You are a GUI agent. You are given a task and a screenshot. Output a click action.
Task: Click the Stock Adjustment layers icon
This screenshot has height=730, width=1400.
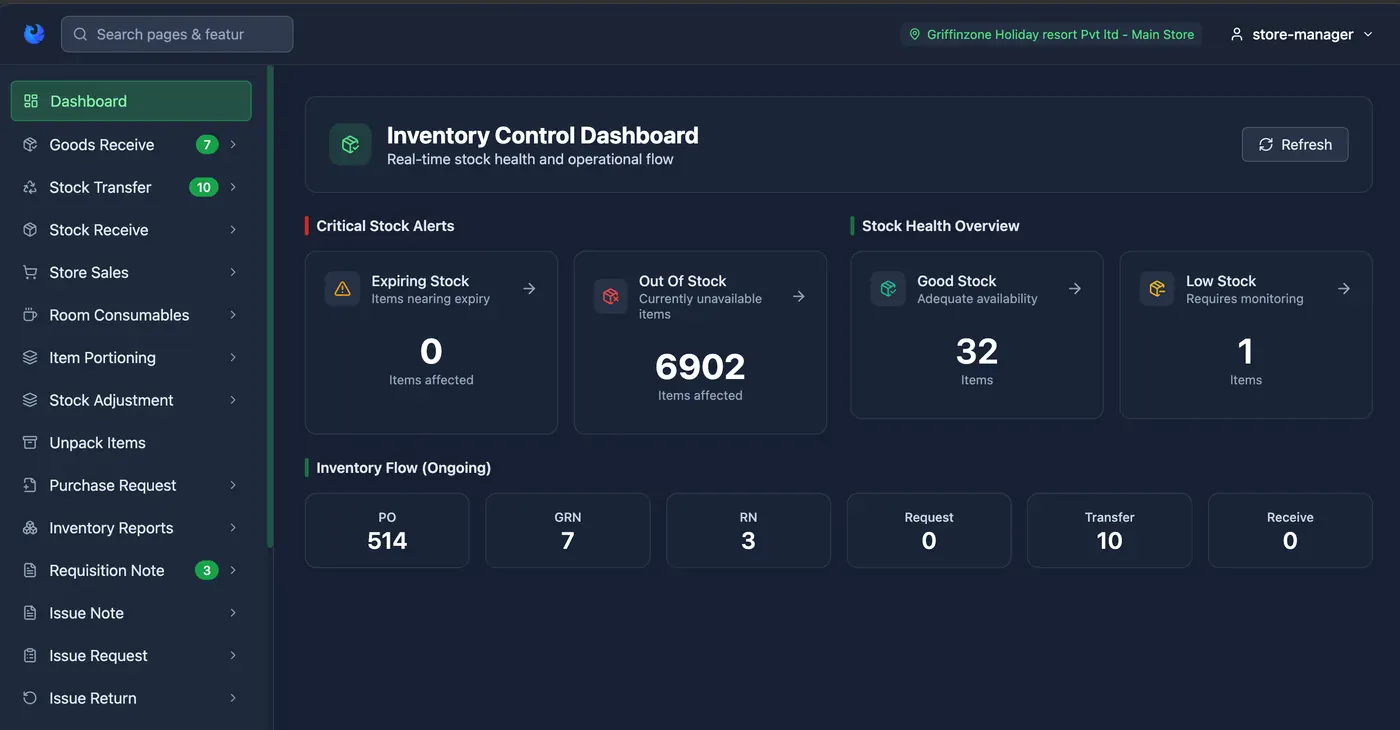click(30, 400)
